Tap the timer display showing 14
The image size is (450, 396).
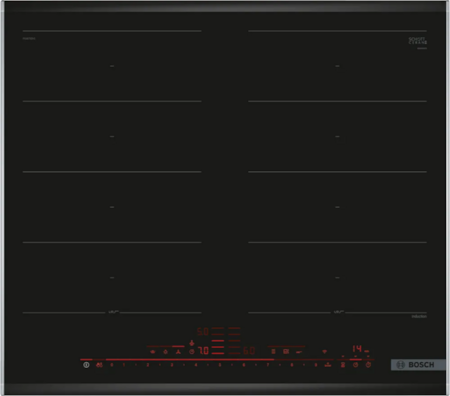pos(357,349)
